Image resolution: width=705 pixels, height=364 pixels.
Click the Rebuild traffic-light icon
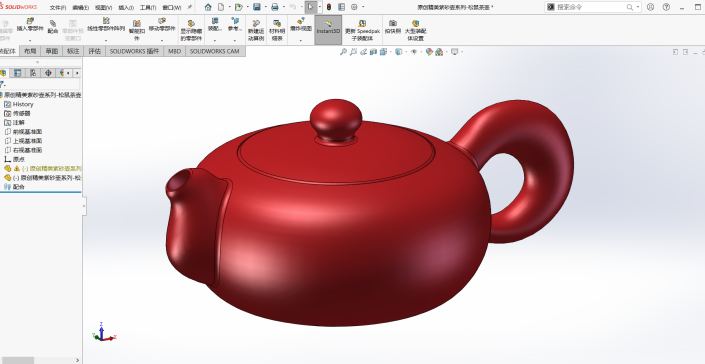[329, 7]
